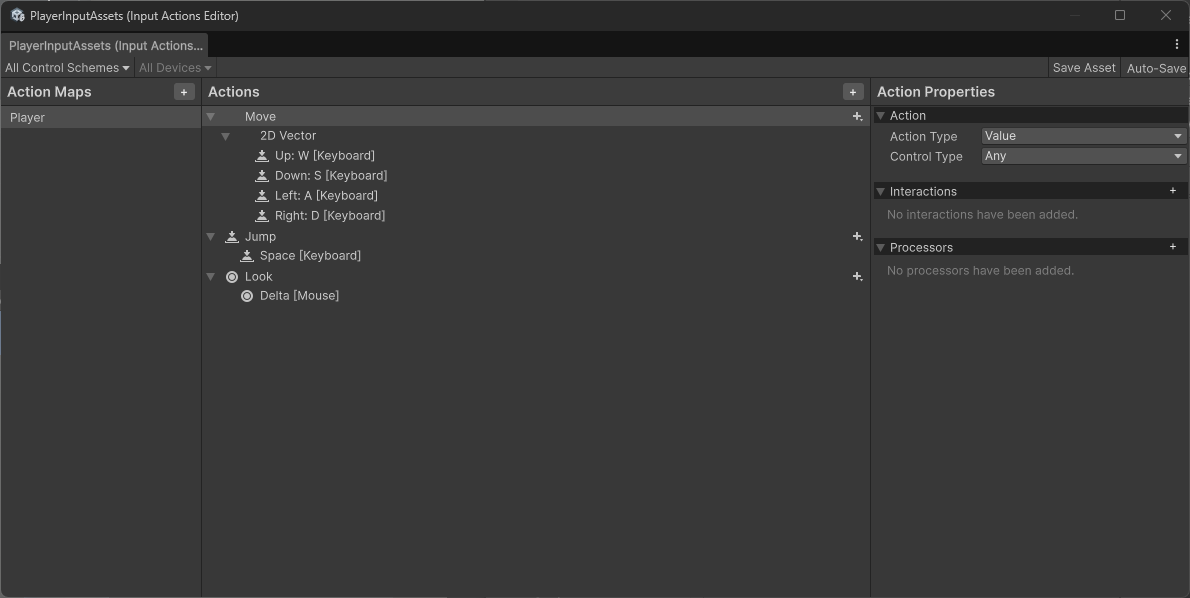Select the Space [Keyboard] binding

click(x=310, y=256)
